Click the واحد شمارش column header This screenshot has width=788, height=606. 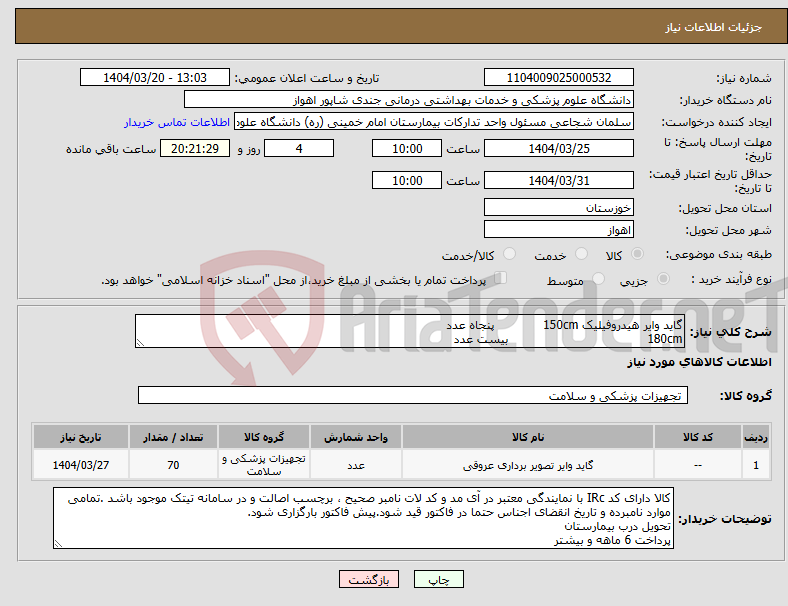point(356,437)
